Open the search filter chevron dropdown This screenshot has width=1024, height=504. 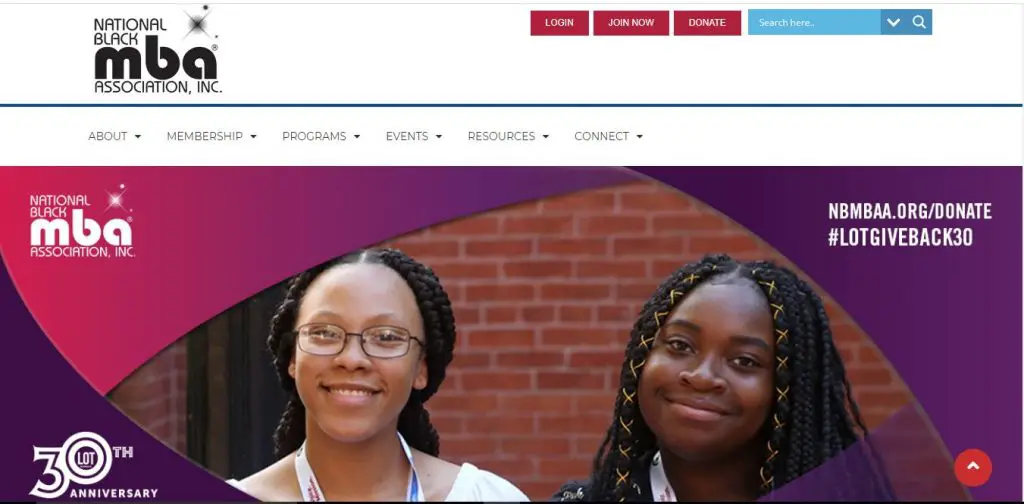coord(893,22)
